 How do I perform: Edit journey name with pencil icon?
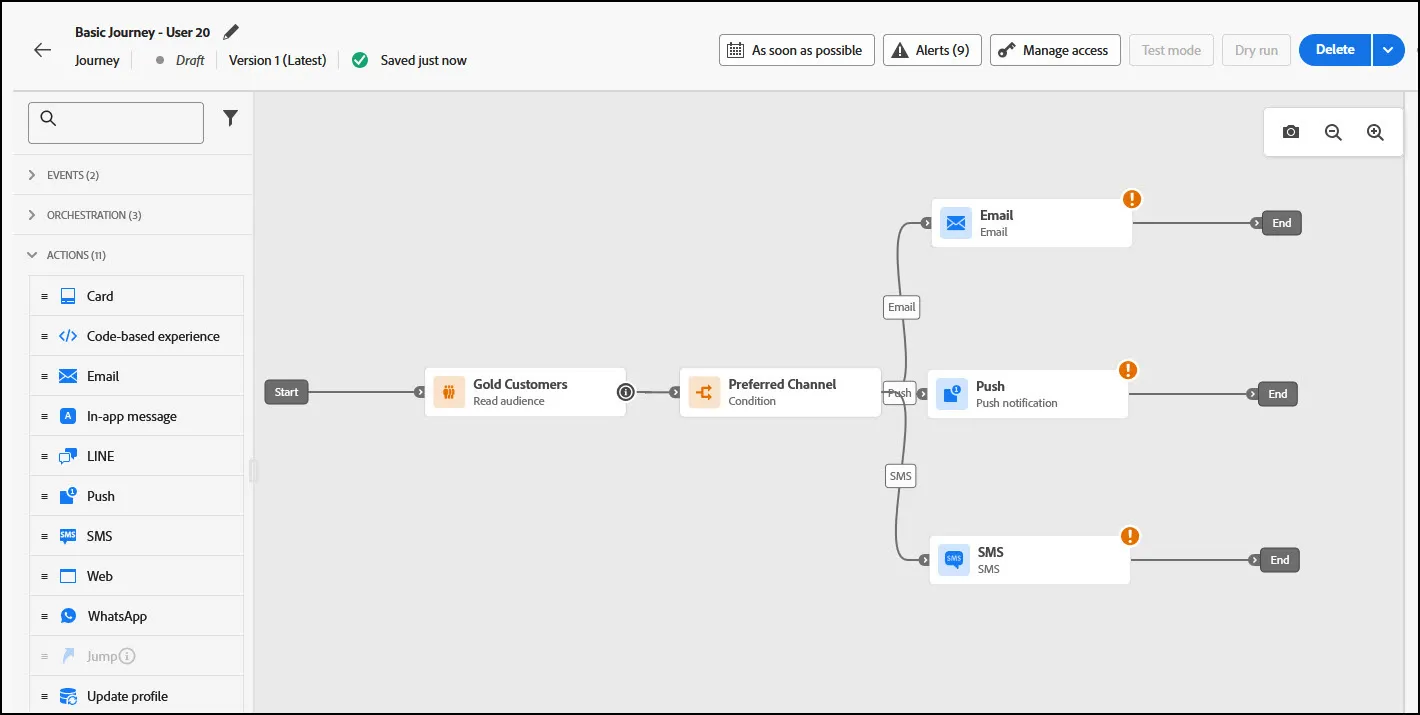tap(231, 32)
